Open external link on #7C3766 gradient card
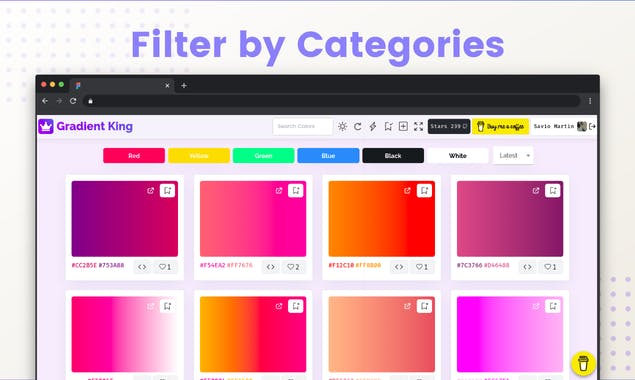Image resolution: width=635 pixels, height=380 pixels. tap(536, 190)
